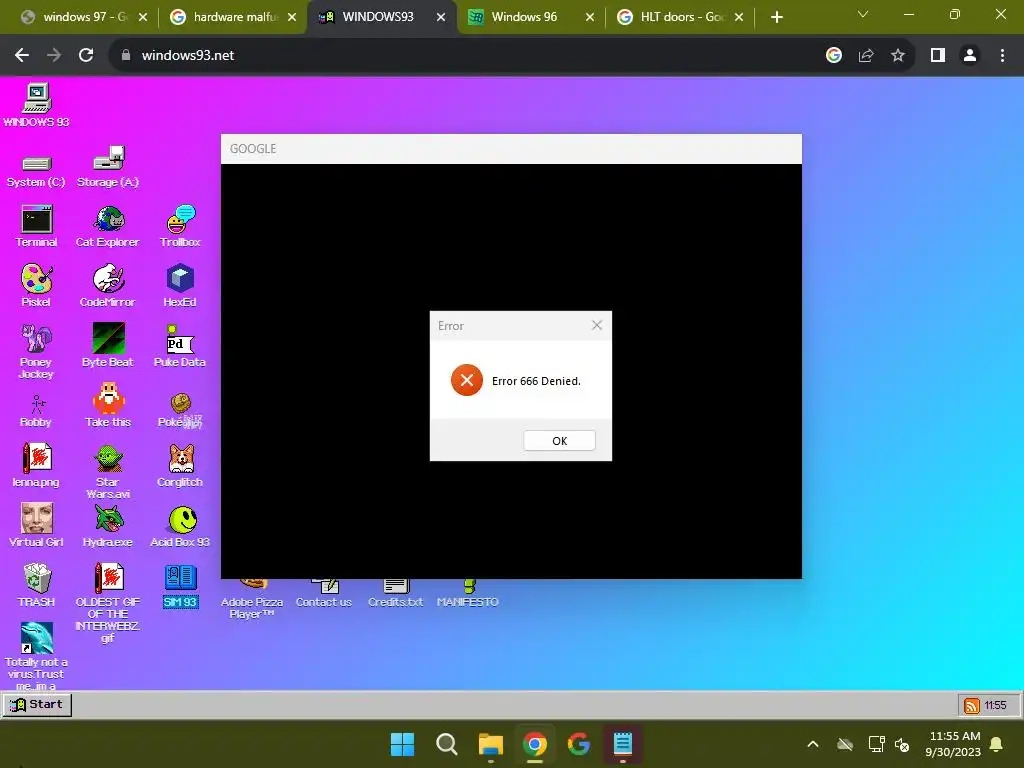Open the taskbar clock showing 11:55 AM
The height and width of the screenshot is (768, 1024).
tap(953, 744)
